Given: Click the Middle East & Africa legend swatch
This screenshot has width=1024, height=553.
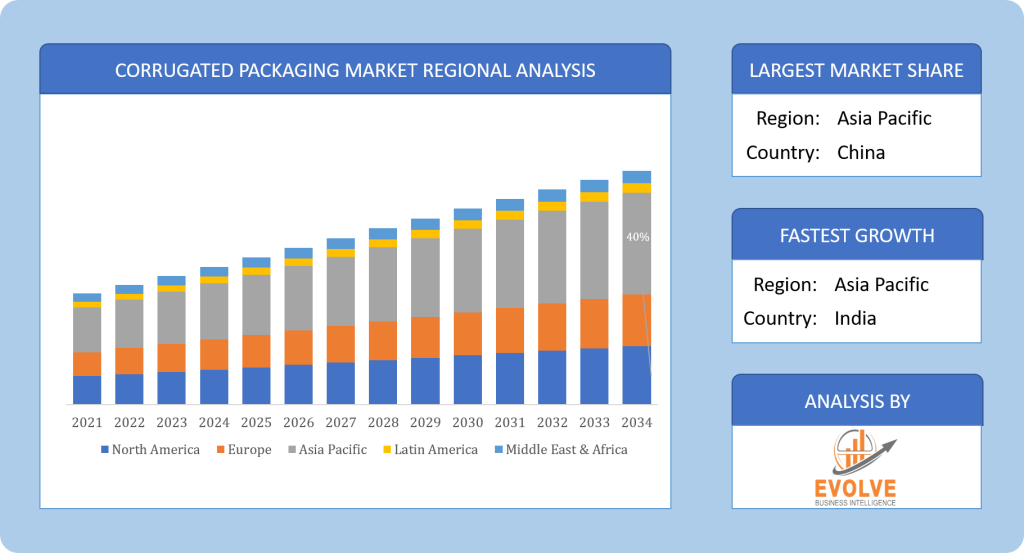Looking at the screenshot, I should (x=499, y=450).
